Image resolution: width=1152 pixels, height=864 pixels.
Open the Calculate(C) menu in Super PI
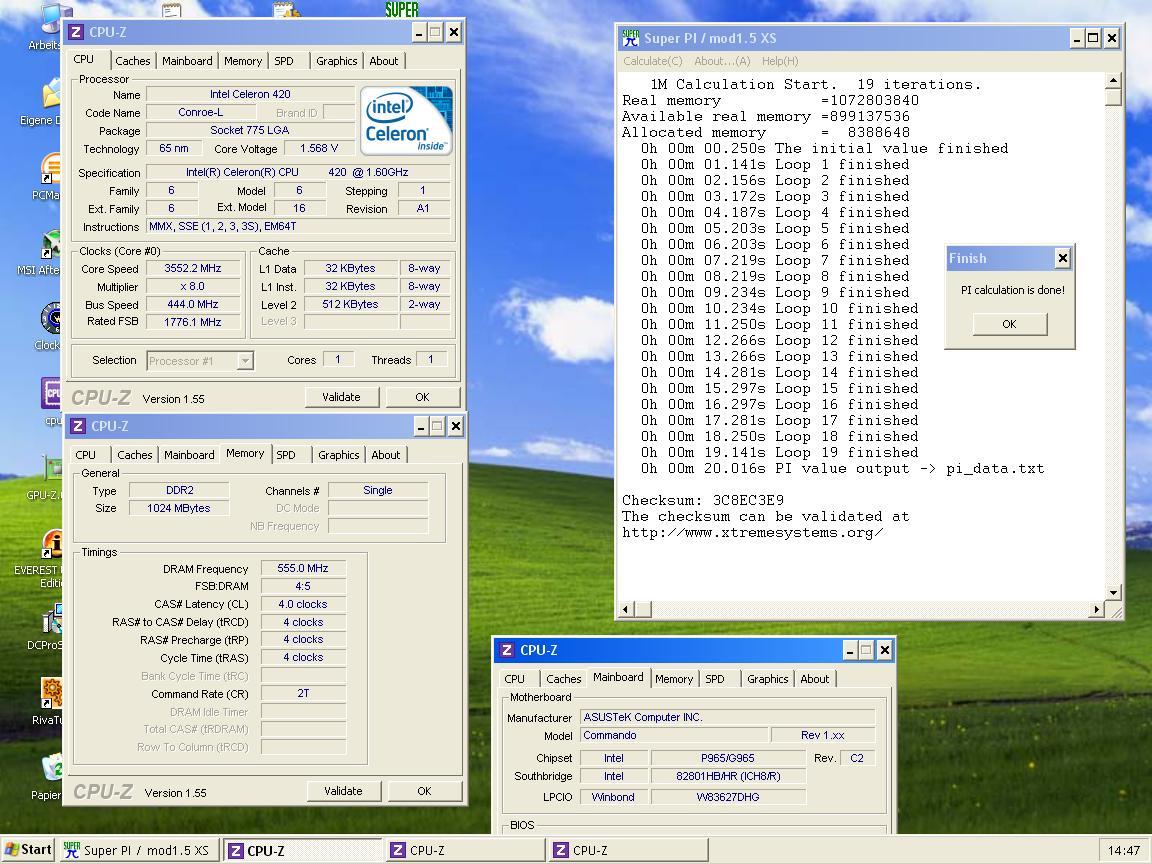tap(652, 61)
